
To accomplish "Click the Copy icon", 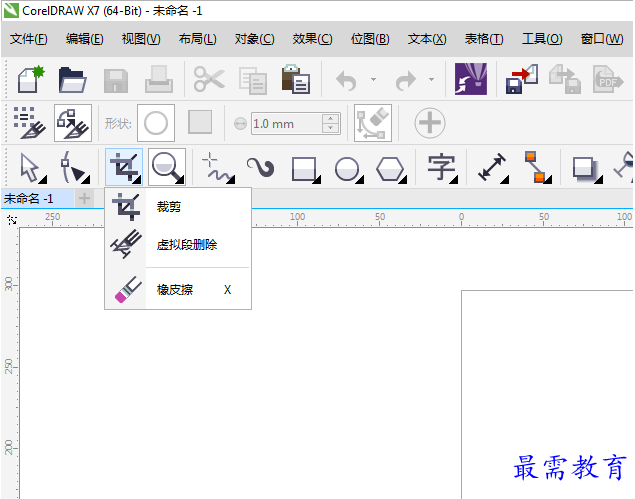I will [253, 81].
